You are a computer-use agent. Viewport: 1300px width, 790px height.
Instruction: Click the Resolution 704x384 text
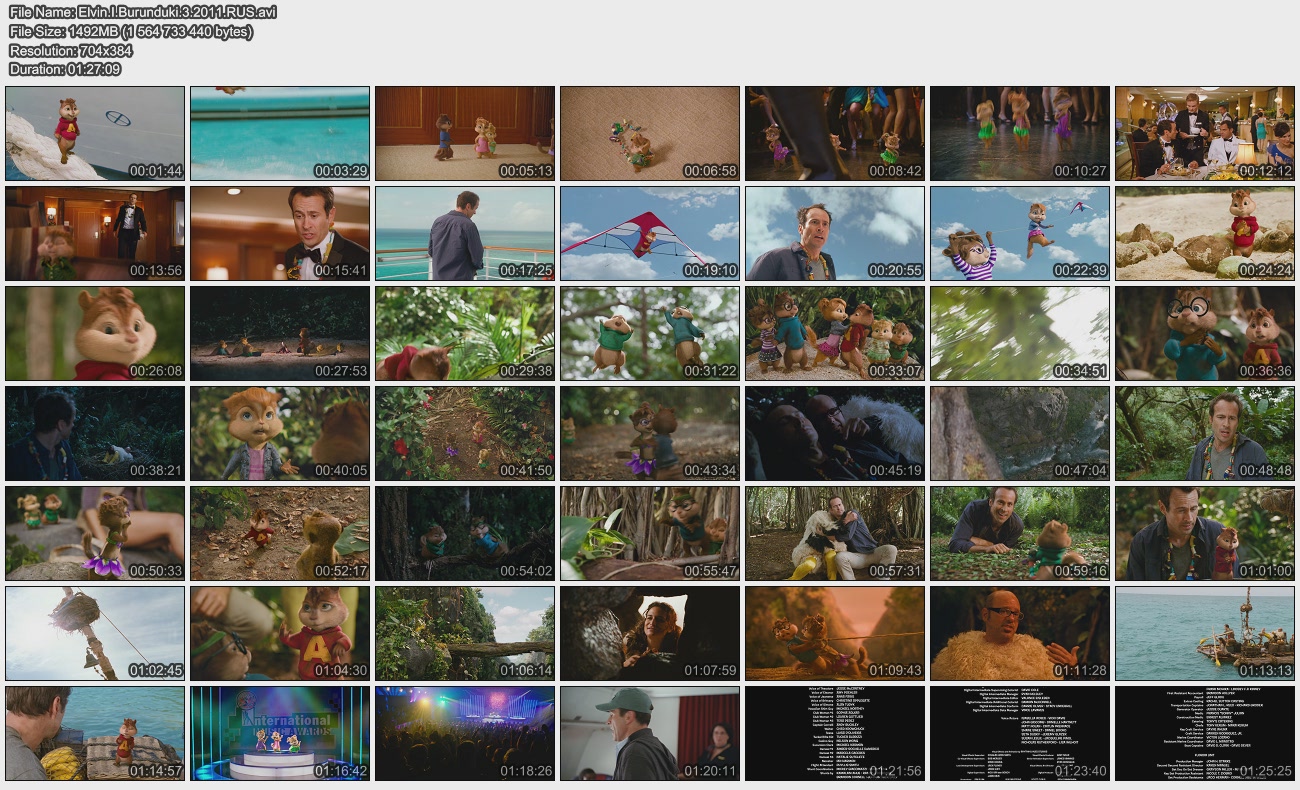(71, 50)
